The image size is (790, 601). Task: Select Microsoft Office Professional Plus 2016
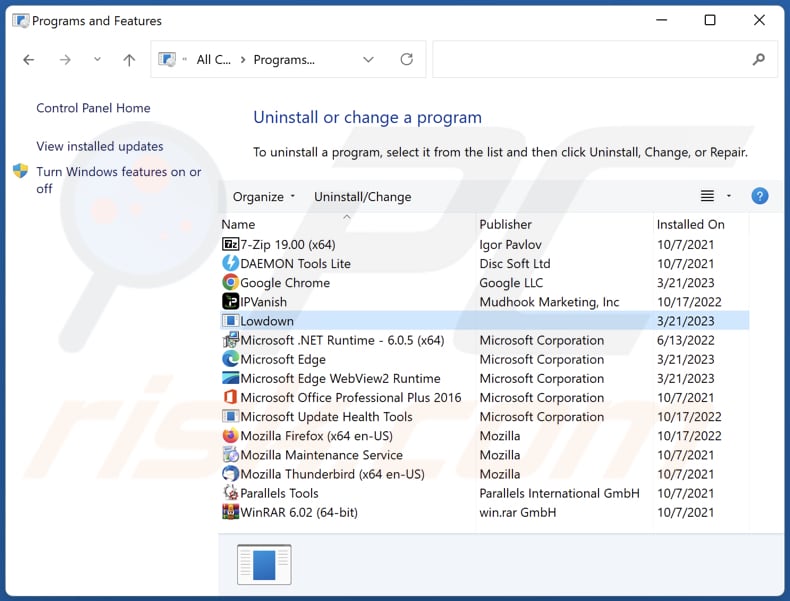pos(485,397)
